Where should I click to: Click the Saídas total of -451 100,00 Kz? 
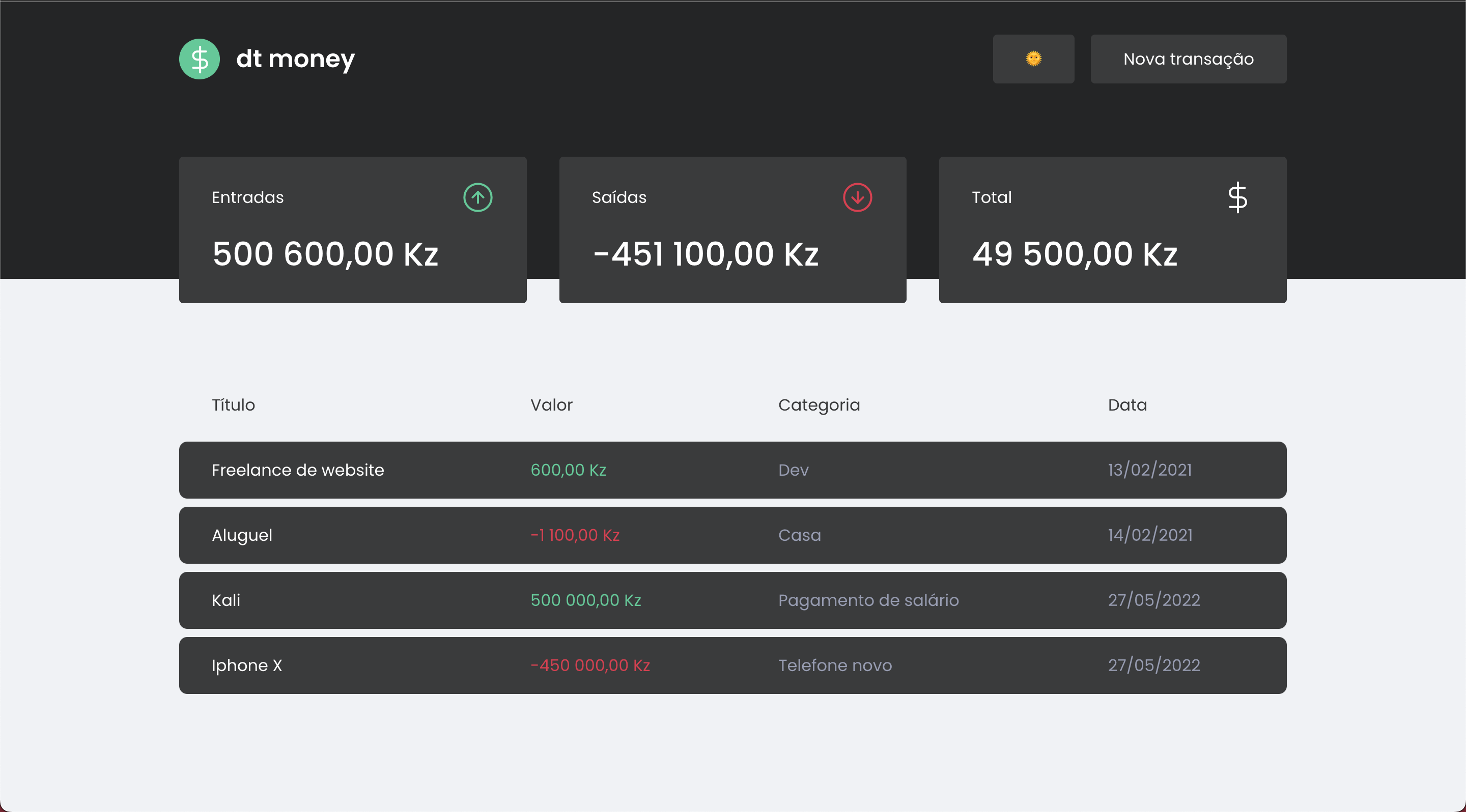click(x=705, y=253)
